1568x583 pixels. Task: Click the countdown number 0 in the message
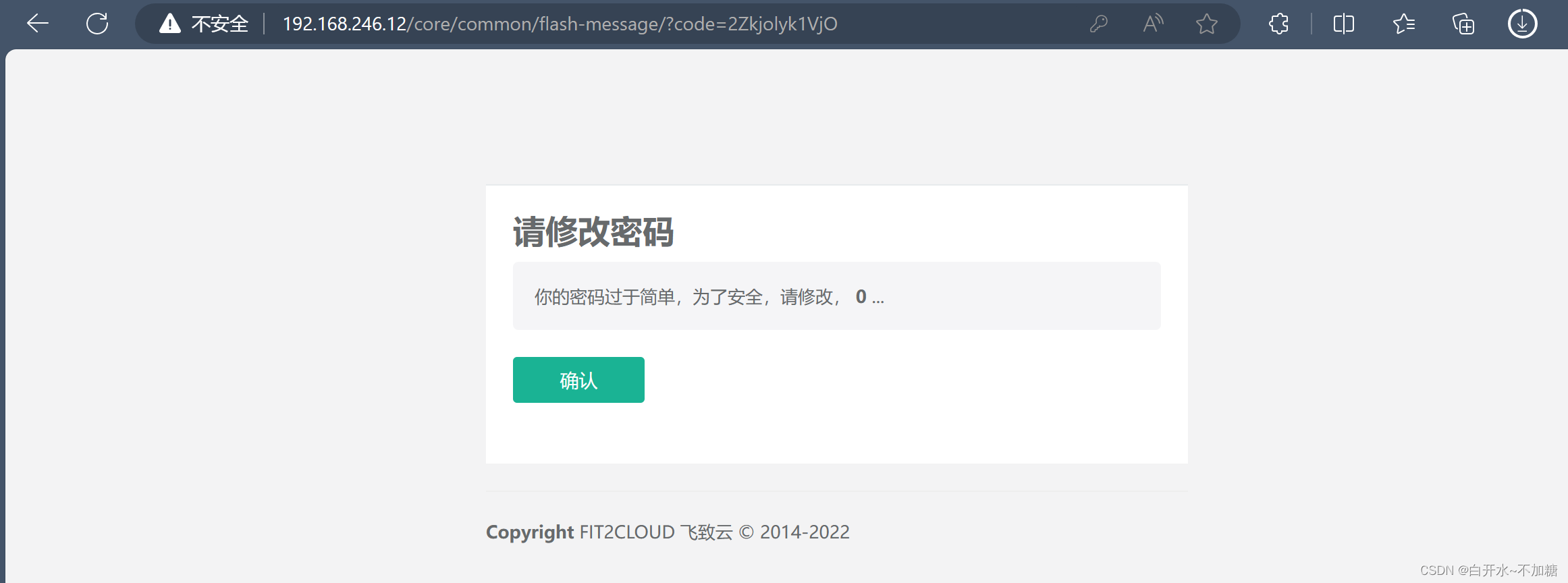[x=861, y=297]
